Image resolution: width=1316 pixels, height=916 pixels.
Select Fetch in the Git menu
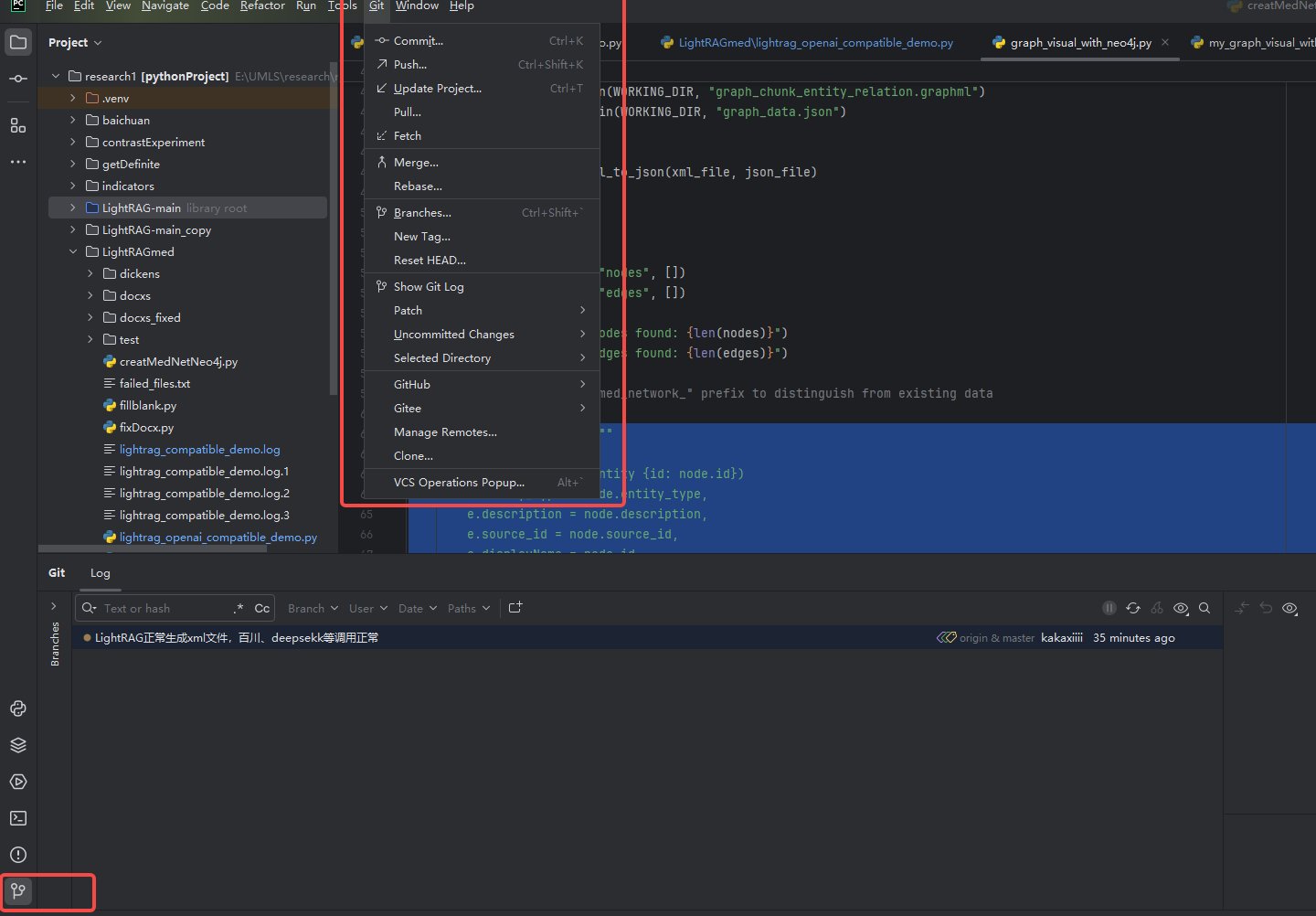482,136
